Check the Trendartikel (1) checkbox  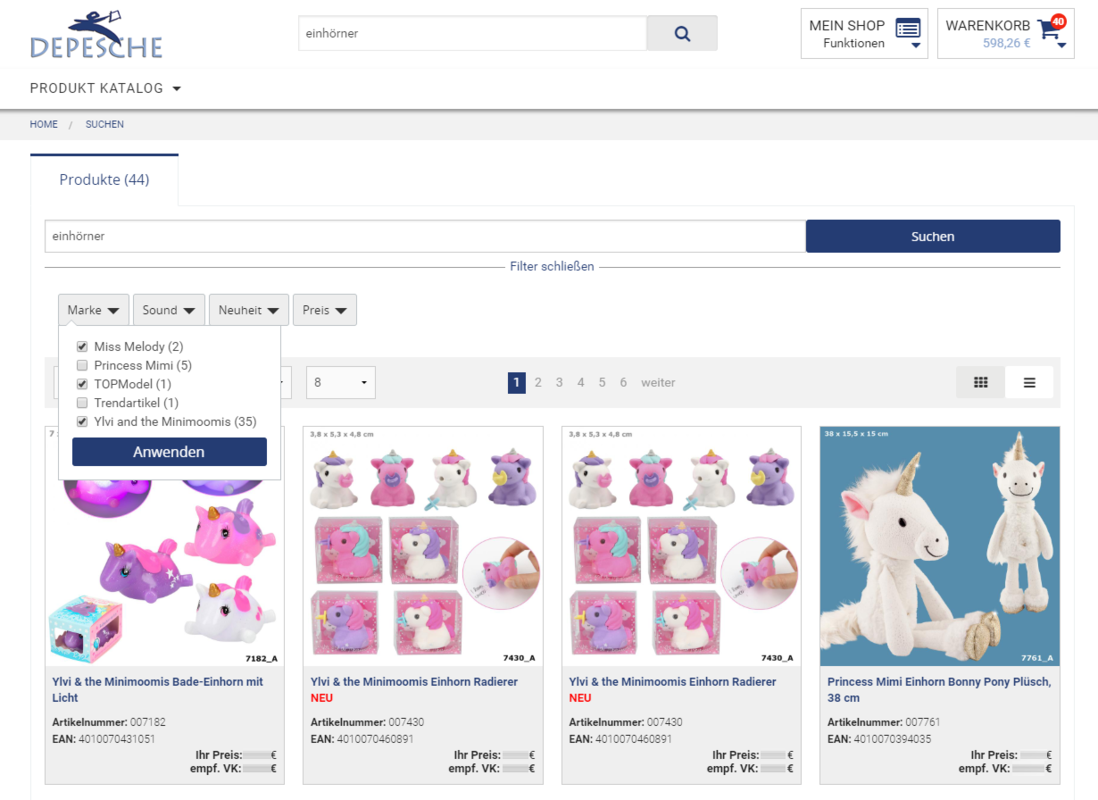(x=82, y=403)
